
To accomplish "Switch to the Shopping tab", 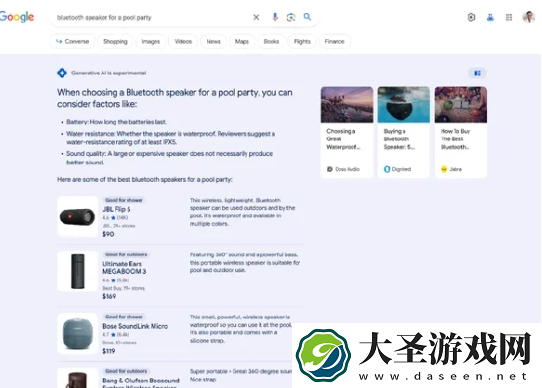I will [x=115, y=41].
